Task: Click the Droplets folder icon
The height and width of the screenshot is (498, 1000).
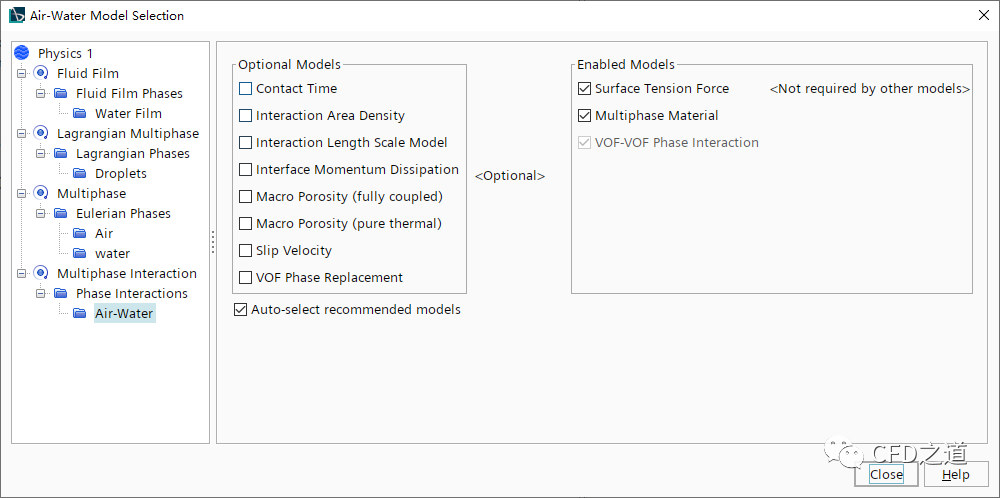Action: click(80, 173)
